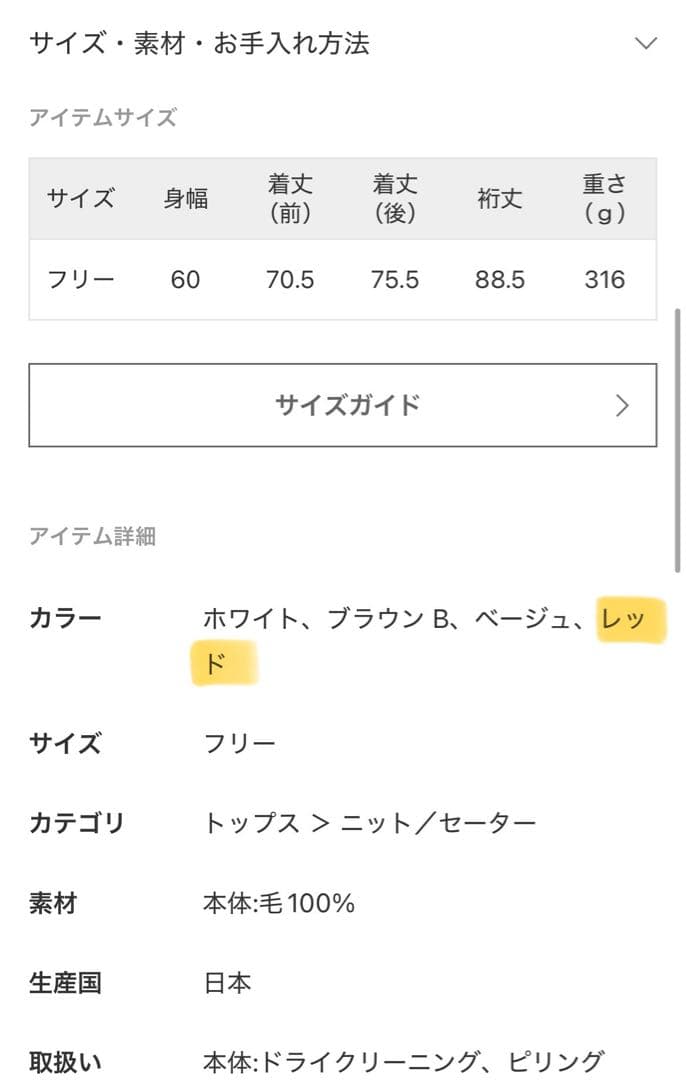The image size is (686, 1080).
Task: Click the 重さ（g）column header
Action: point(604,199)
